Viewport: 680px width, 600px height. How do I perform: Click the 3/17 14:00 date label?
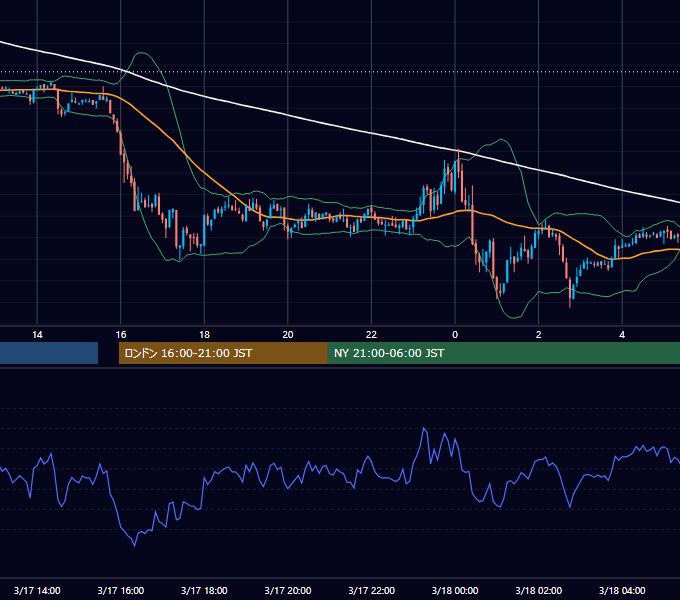(x=37, y=590)
